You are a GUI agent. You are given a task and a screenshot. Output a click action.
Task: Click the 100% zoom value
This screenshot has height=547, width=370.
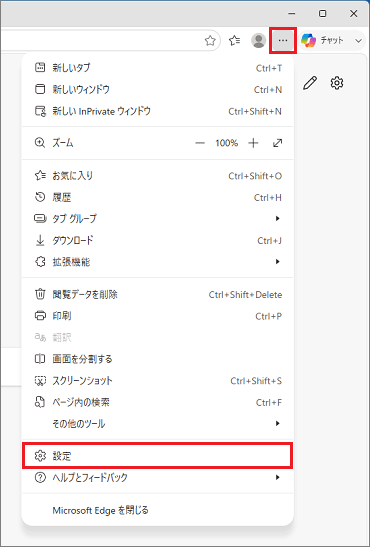tap(226, 143)
